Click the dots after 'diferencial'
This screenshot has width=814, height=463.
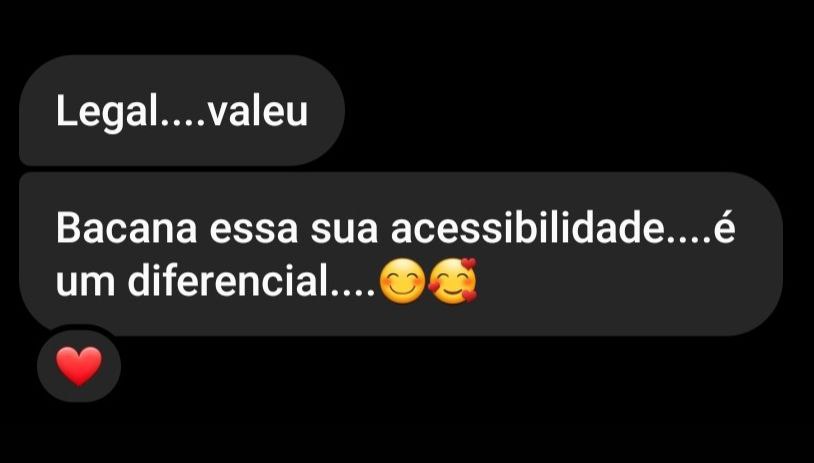pyautogui.click(x=354, y=292)
